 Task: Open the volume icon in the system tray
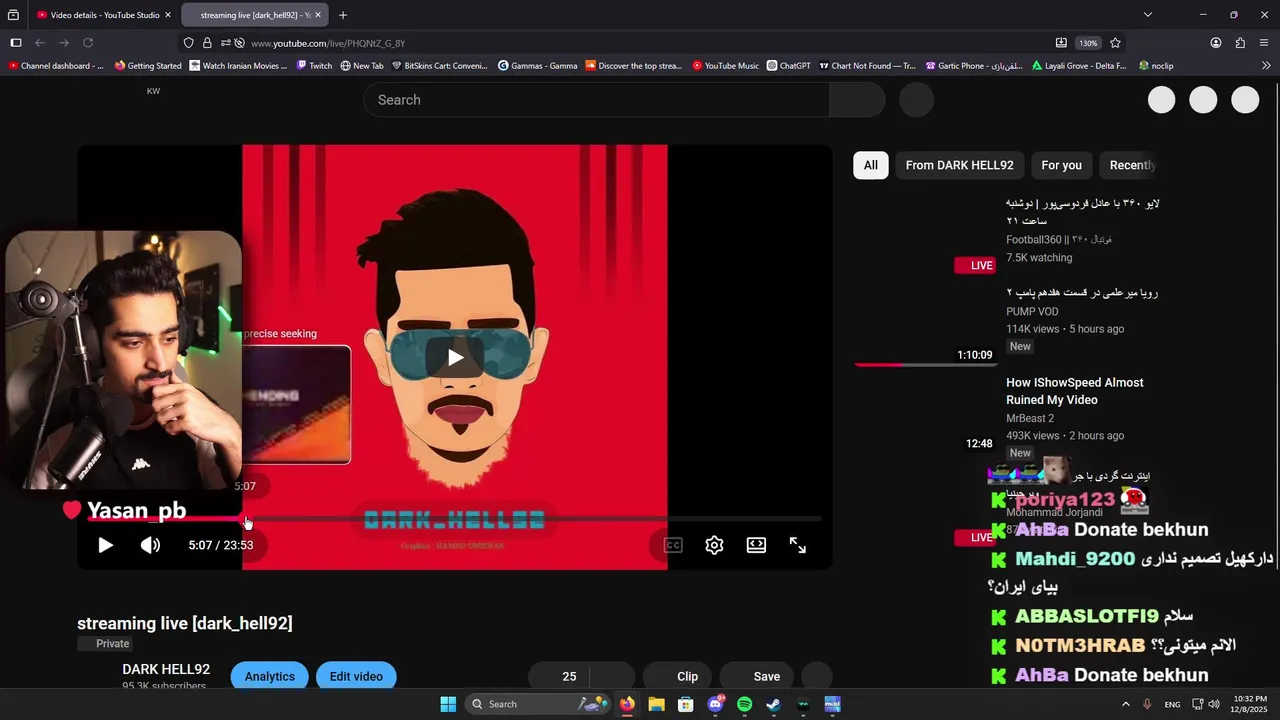pyautogui.click(x=1214, y=704)
